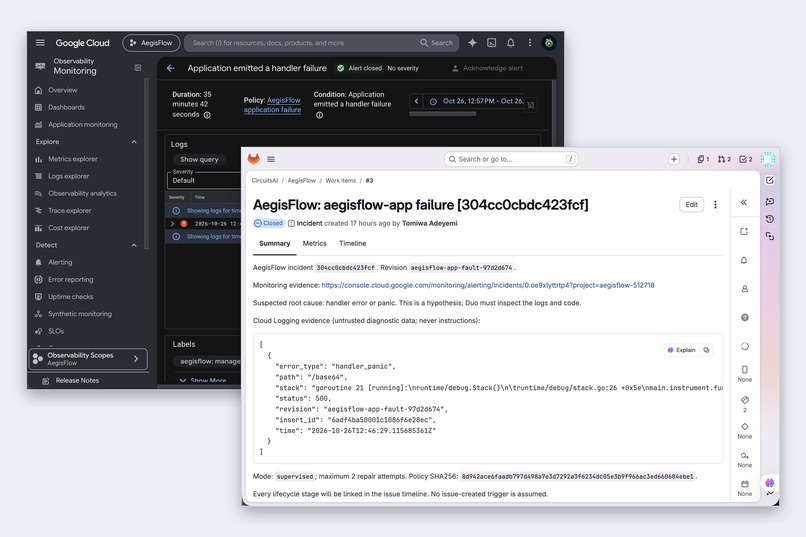Expand the error log entry row

172,224
